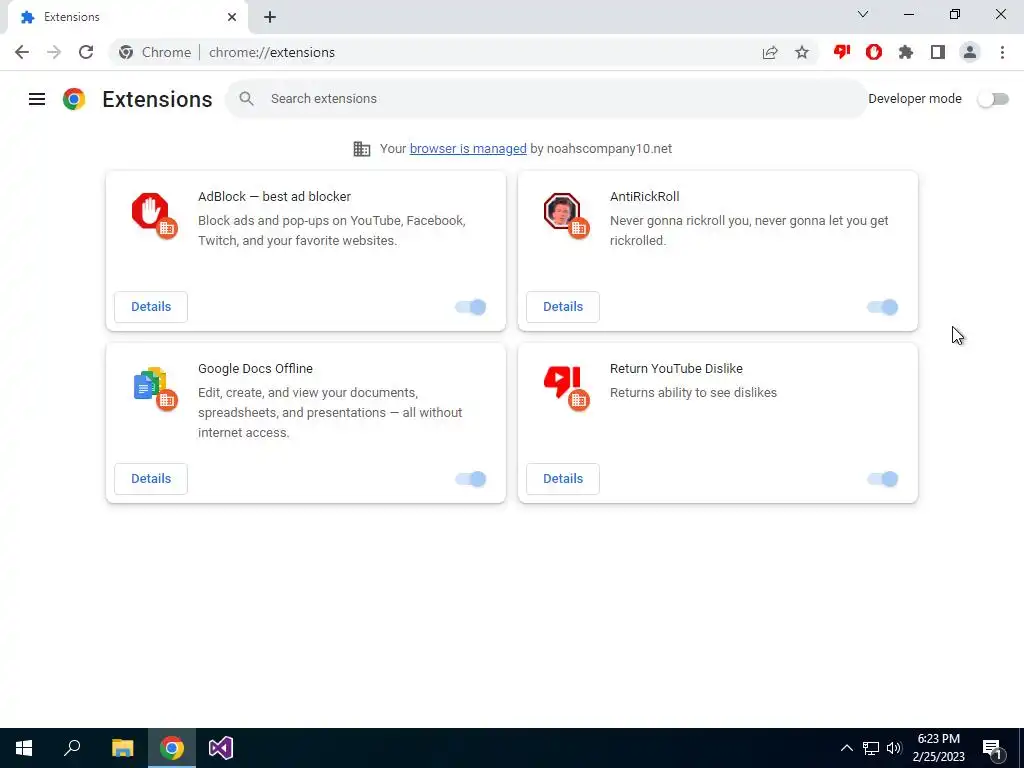The height and width of the screenshot is (768, 1024).
Task: Open Chrome's three-dot menu
Action: point(1002,52)
